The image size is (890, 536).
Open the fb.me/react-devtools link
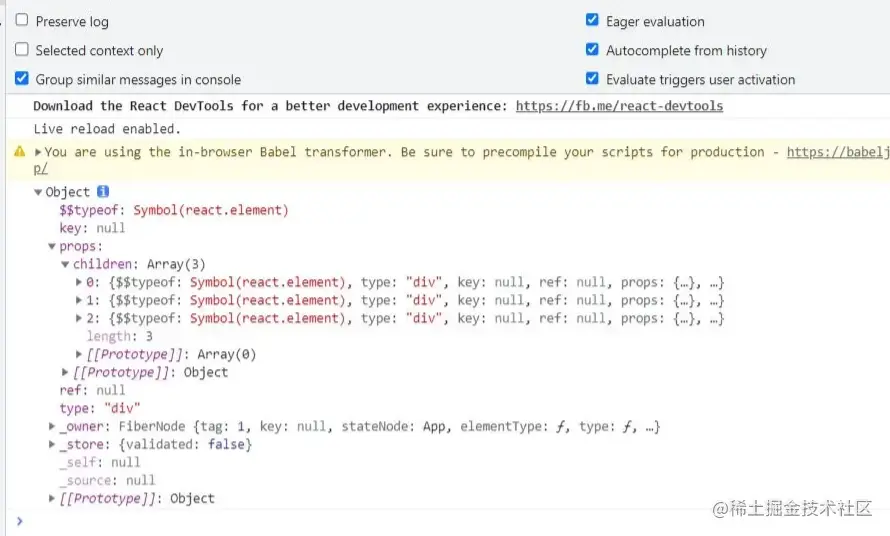click(619, 106)
